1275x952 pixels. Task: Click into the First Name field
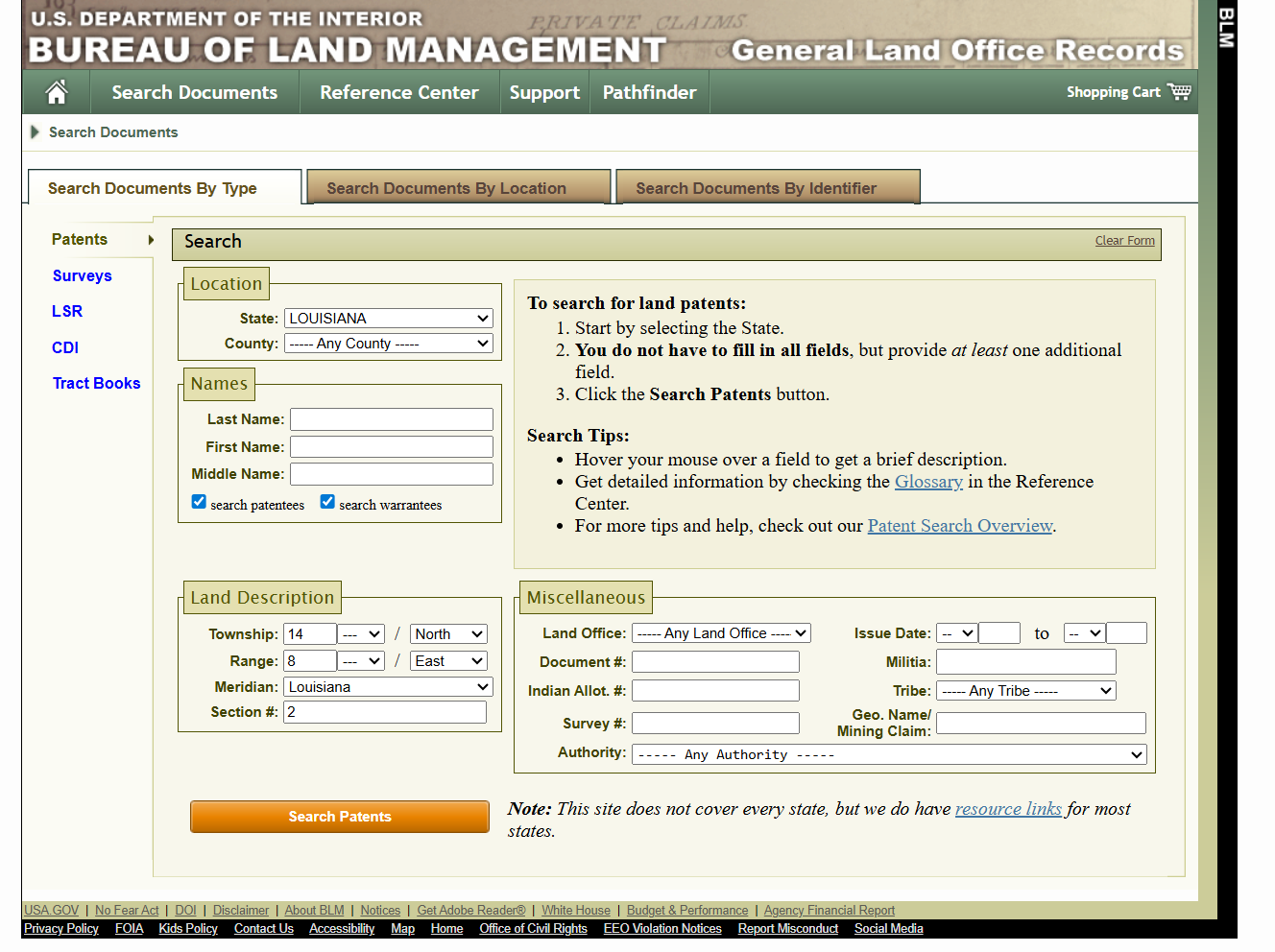tap(392, 447)
